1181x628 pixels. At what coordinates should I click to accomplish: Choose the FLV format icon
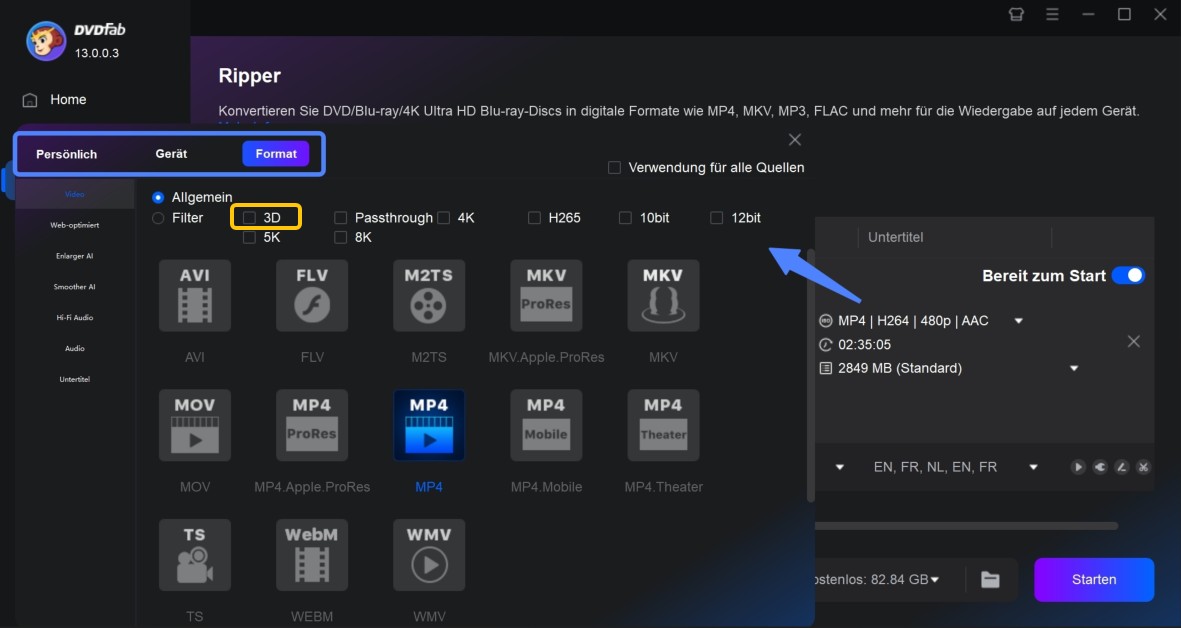click(x=312, y=296)
